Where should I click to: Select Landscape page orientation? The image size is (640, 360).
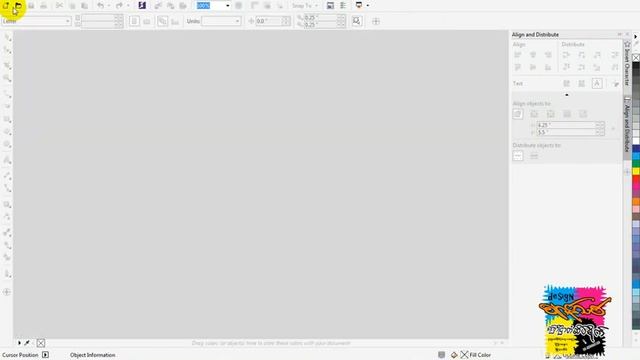tap(147, 21)
